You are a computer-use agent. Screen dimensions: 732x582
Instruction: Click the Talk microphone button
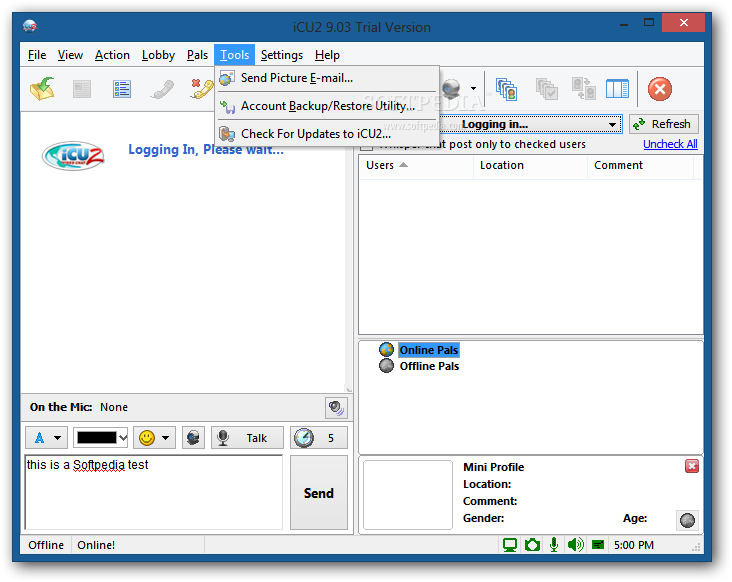247,438
